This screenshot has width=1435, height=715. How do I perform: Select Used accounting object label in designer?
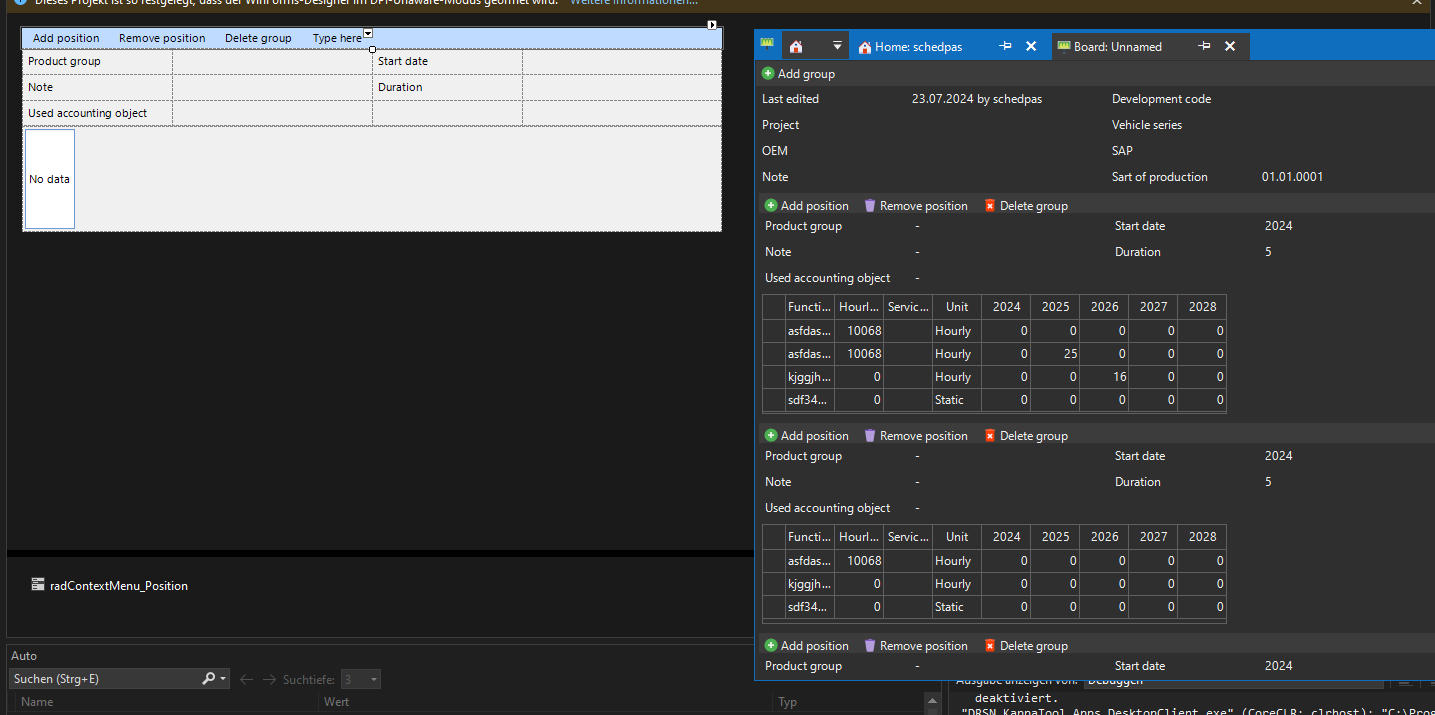click(x=87, y=113)
